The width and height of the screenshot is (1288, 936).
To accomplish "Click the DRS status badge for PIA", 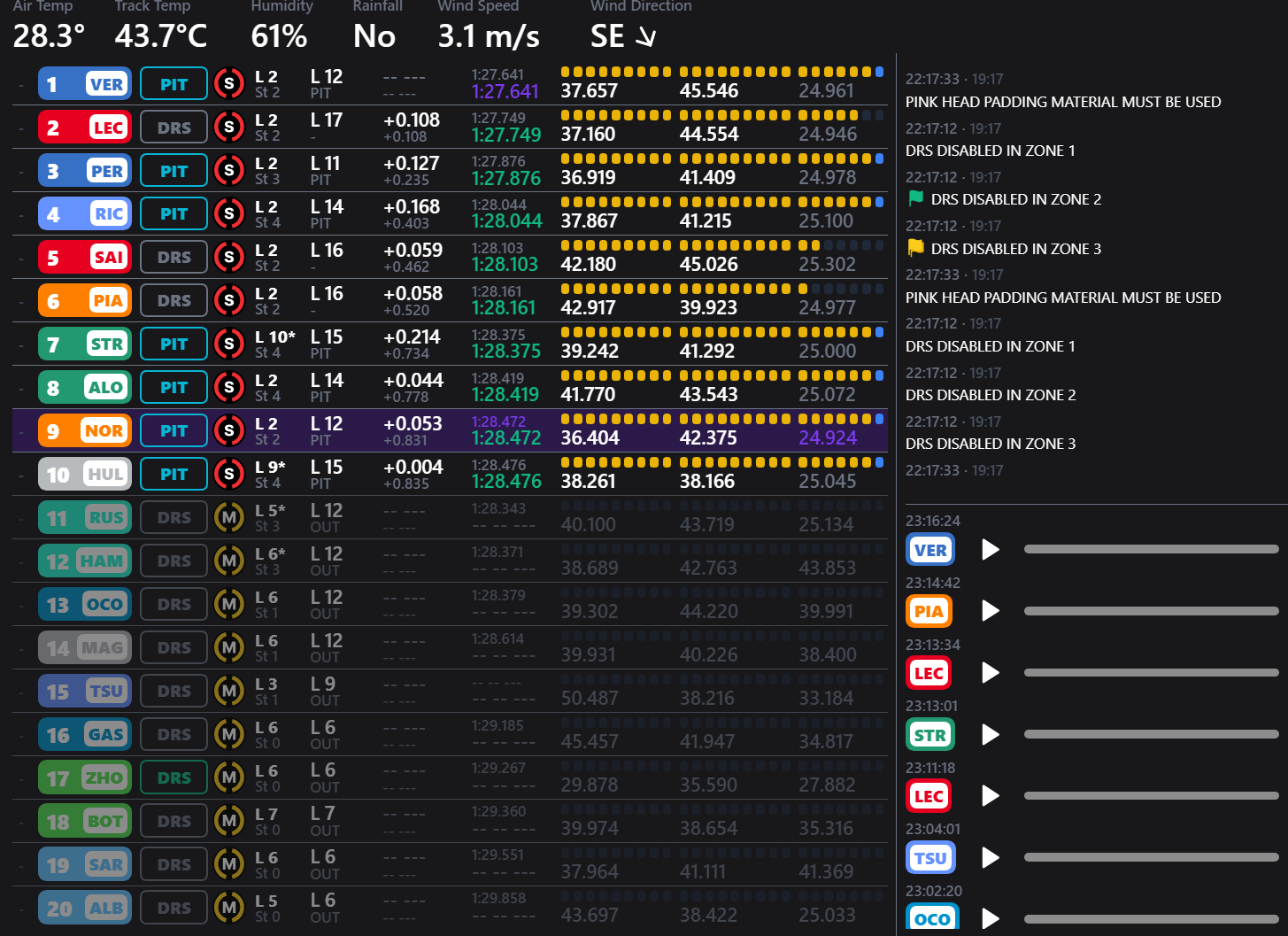I will [174, 300].
